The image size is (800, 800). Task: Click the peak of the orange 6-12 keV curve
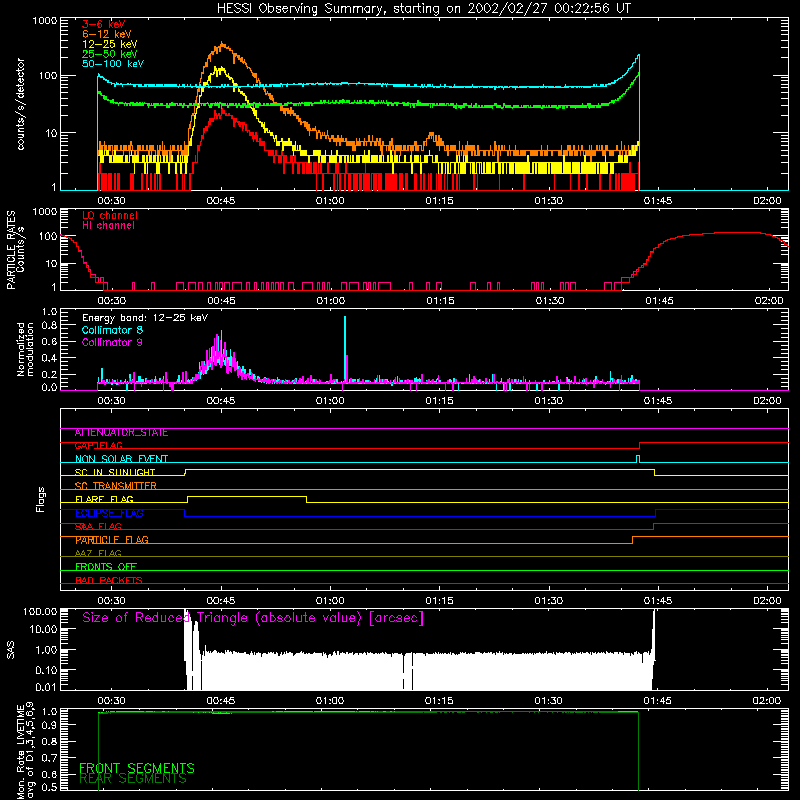click(222, 44)
